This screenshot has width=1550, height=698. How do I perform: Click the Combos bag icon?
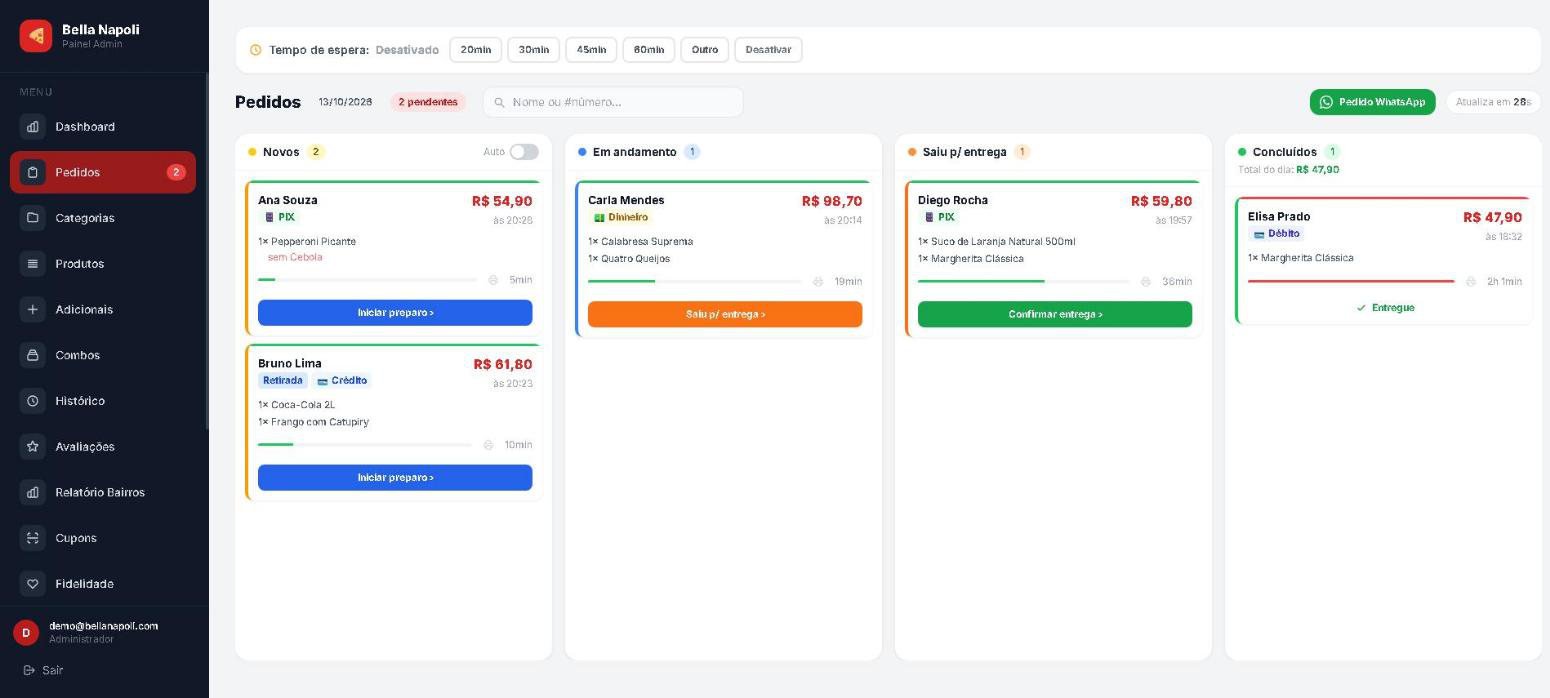(x=32, y=355)
